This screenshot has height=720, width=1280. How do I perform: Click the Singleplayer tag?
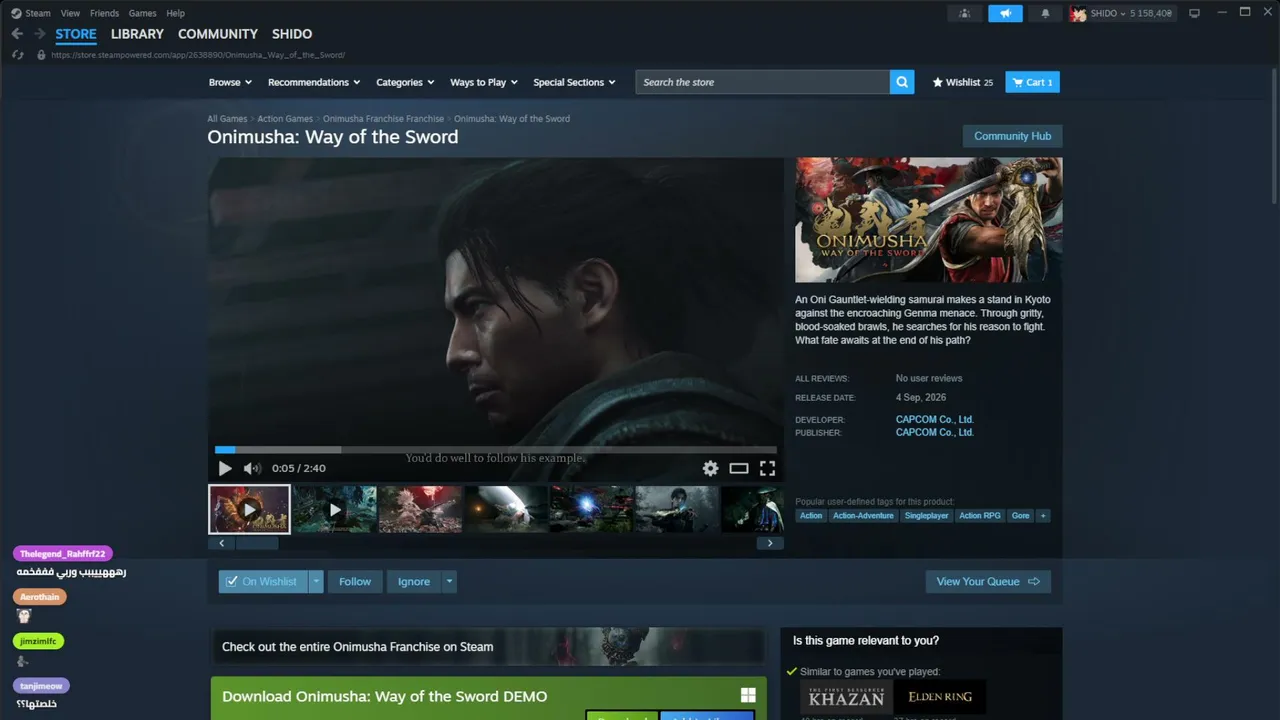pos(926,516)
